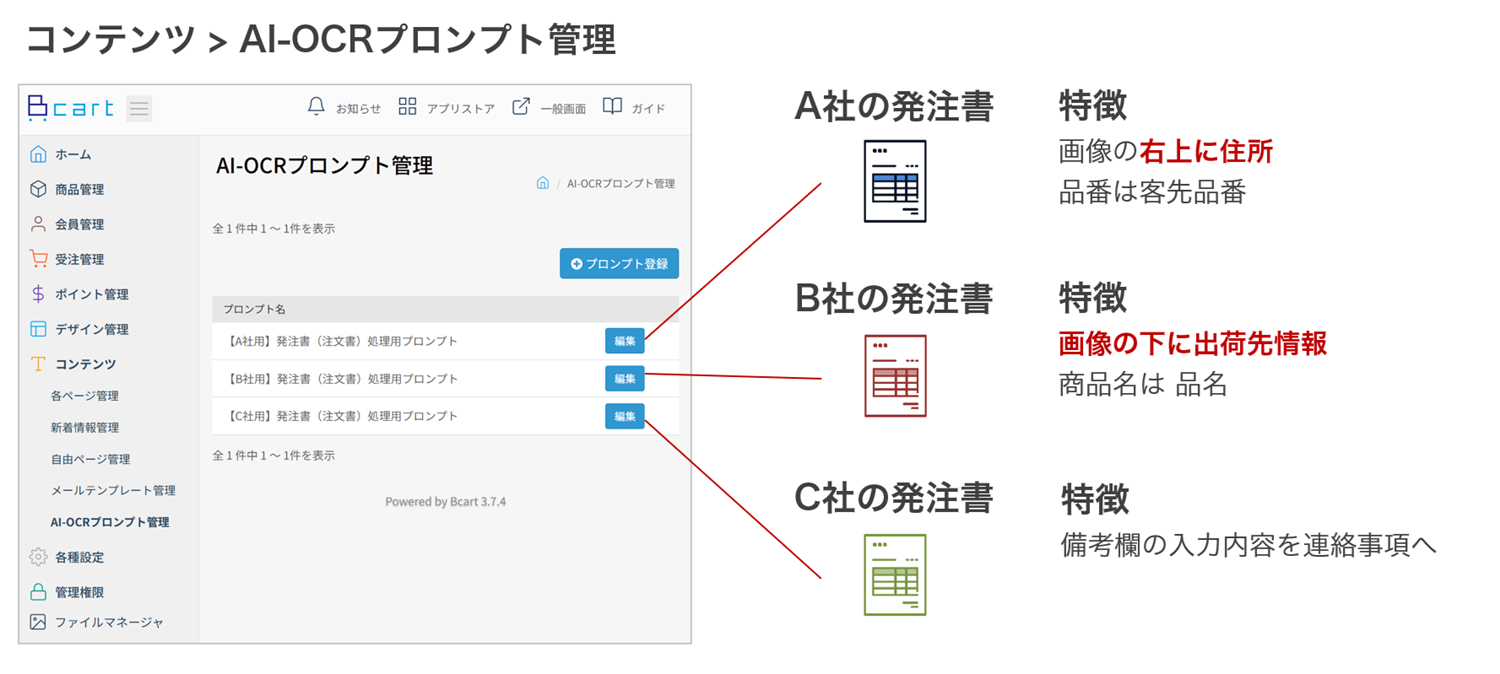The image size is (1500, 674).
Task: Go to ホーム in sidebar
Action: point(72,154)
